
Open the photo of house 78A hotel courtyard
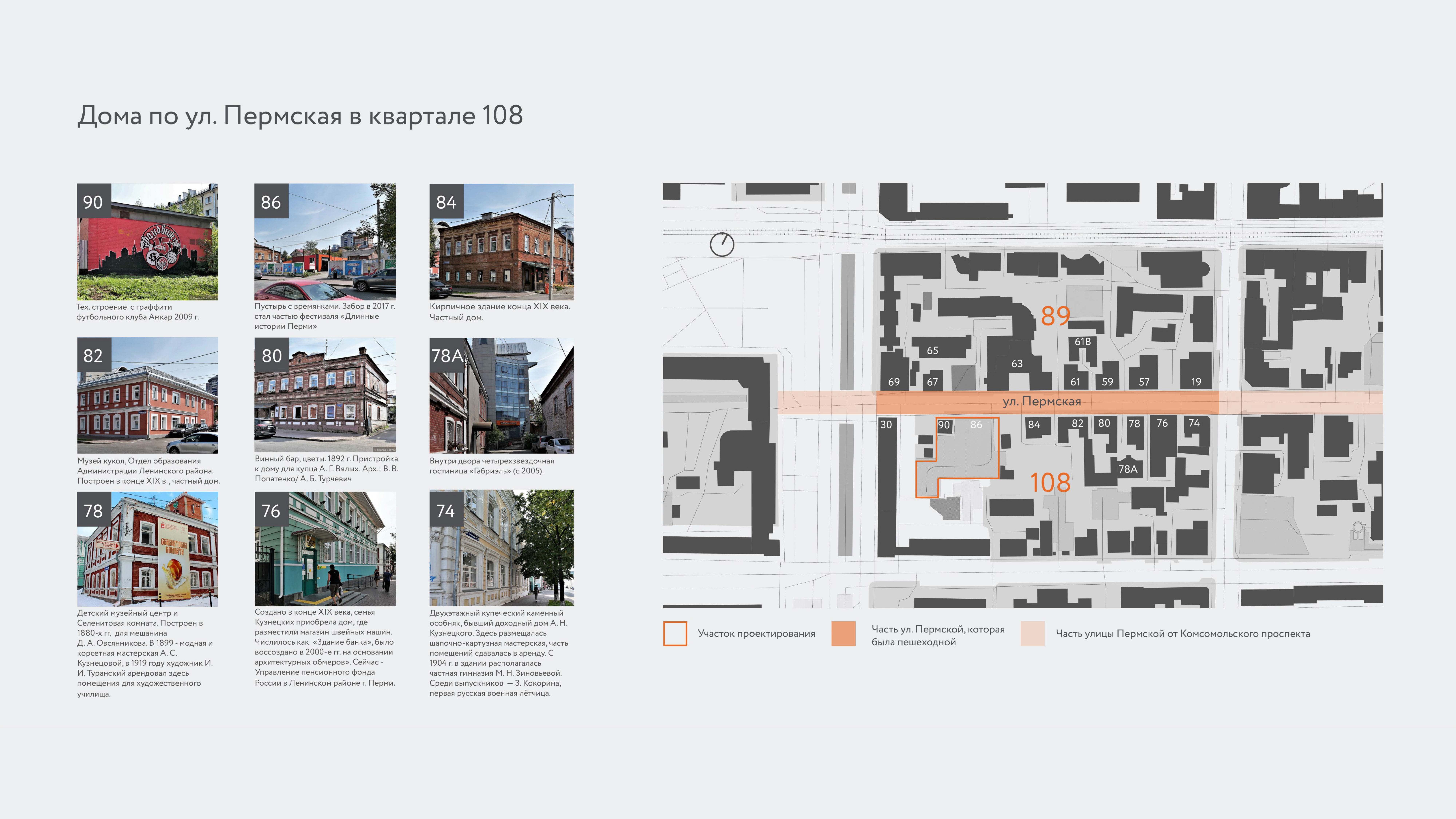coord(501,396)
